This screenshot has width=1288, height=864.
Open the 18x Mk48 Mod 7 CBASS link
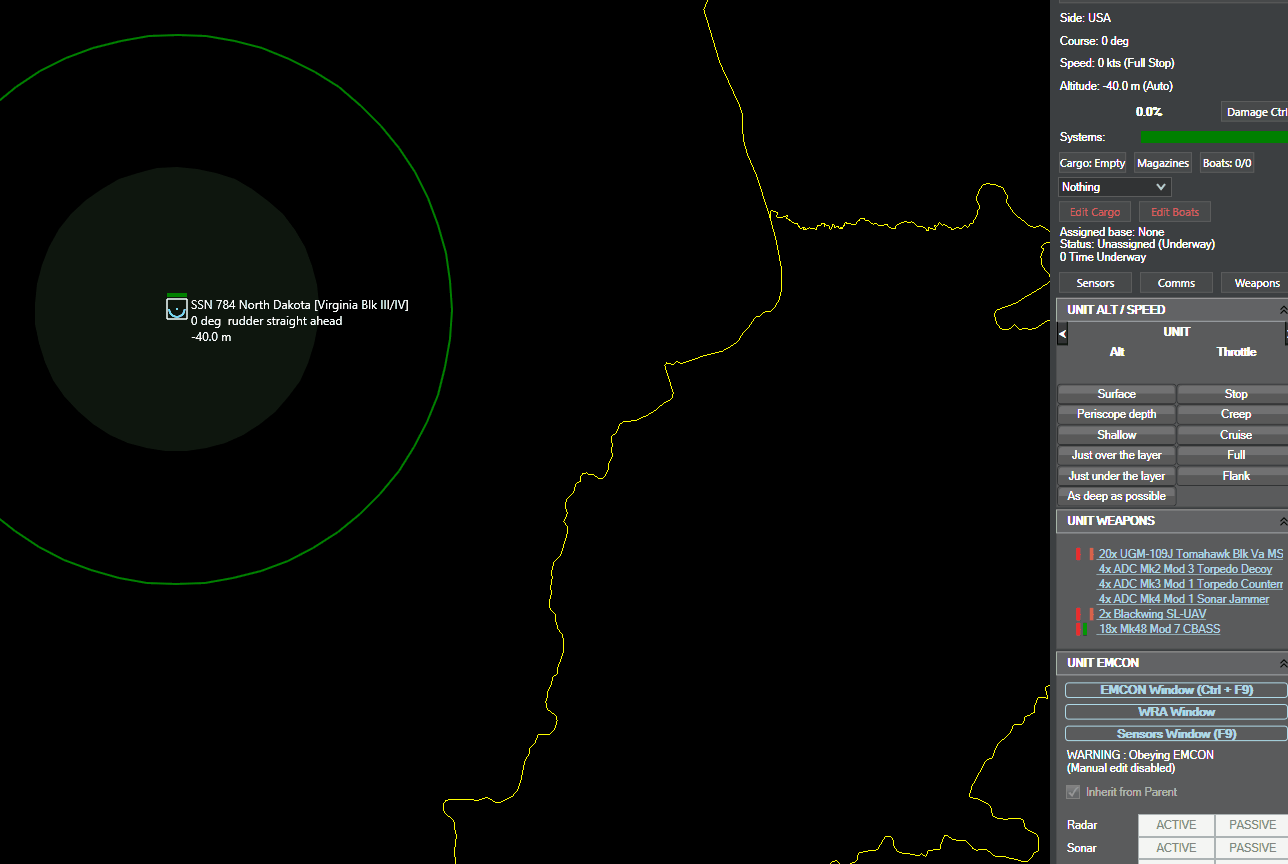pos(1159,629)
